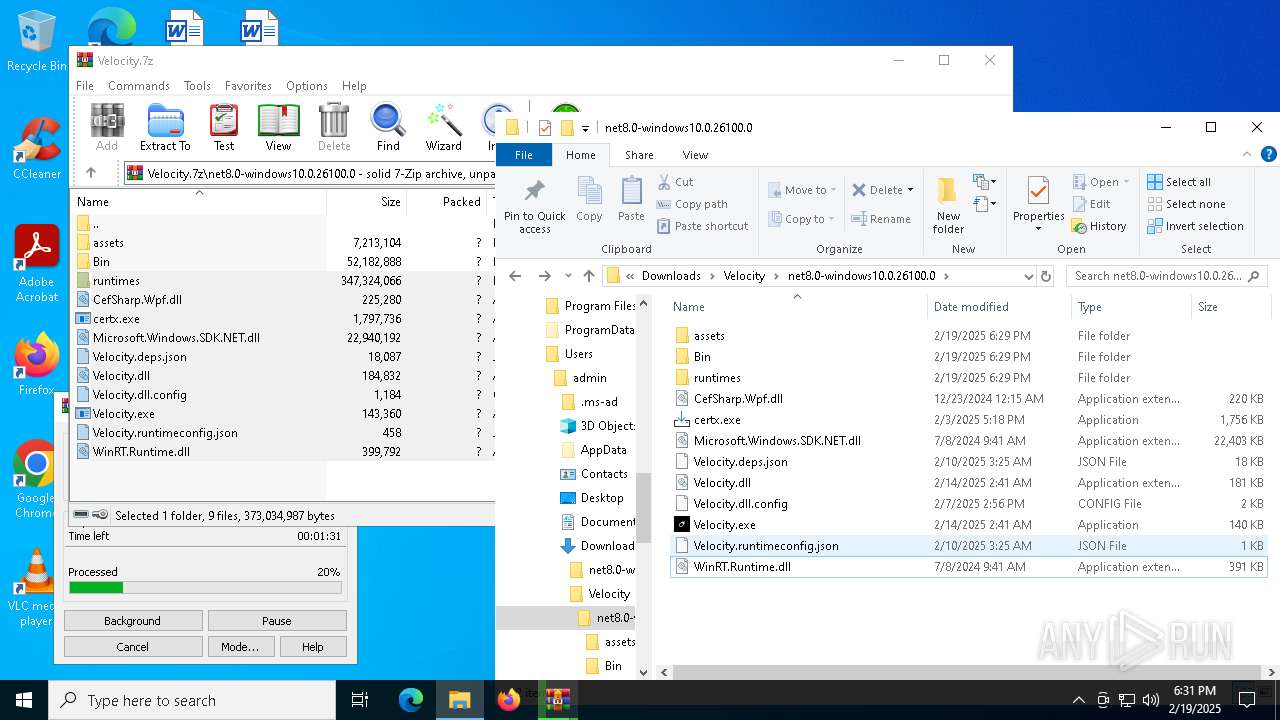
Task: Click the Add icon in WinRAR toolbar
Action: (x=107, y=127)
